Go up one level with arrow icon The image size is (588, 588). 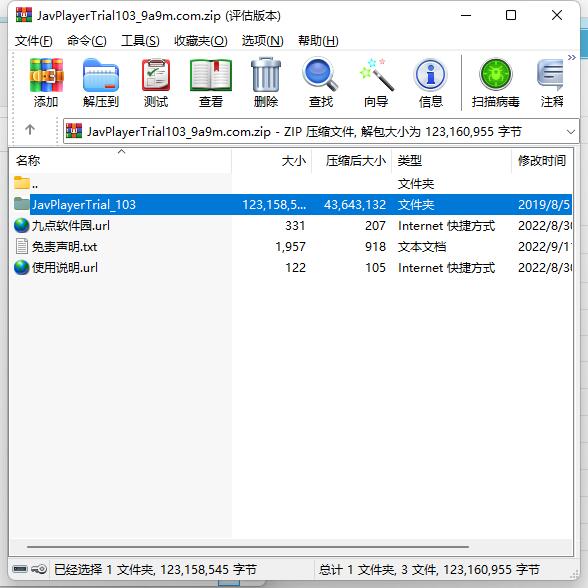pos(30,130)
